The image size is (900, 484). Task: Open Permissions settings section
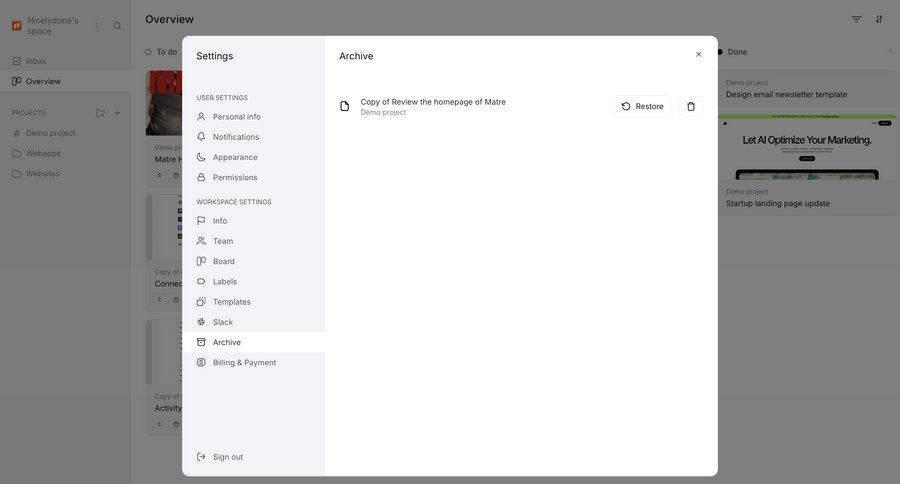(x=234, y=177)
